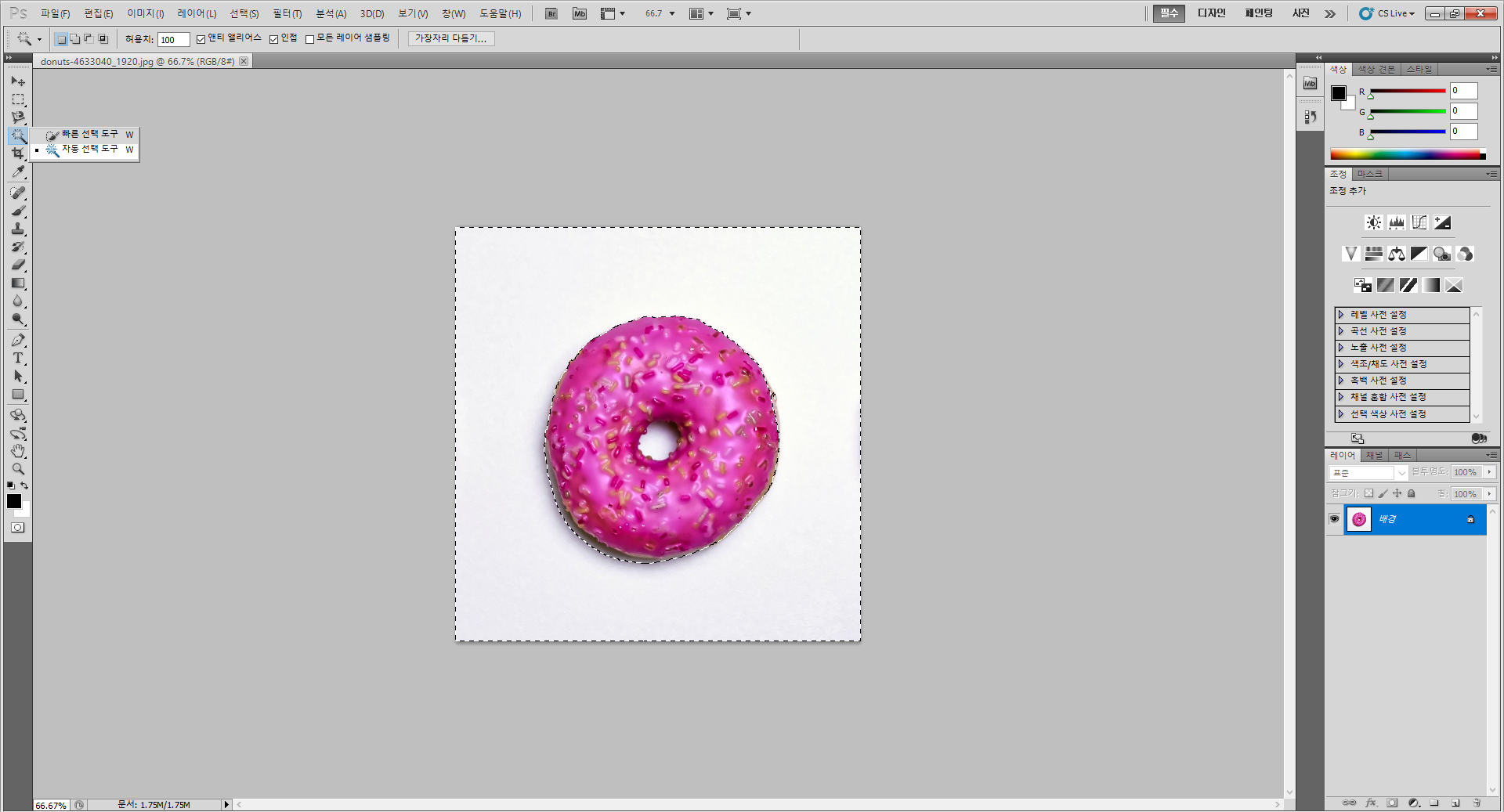The image size is (1504, 812).
Task: Select the Zoom tool in toolbox
Action: point(18,469)
